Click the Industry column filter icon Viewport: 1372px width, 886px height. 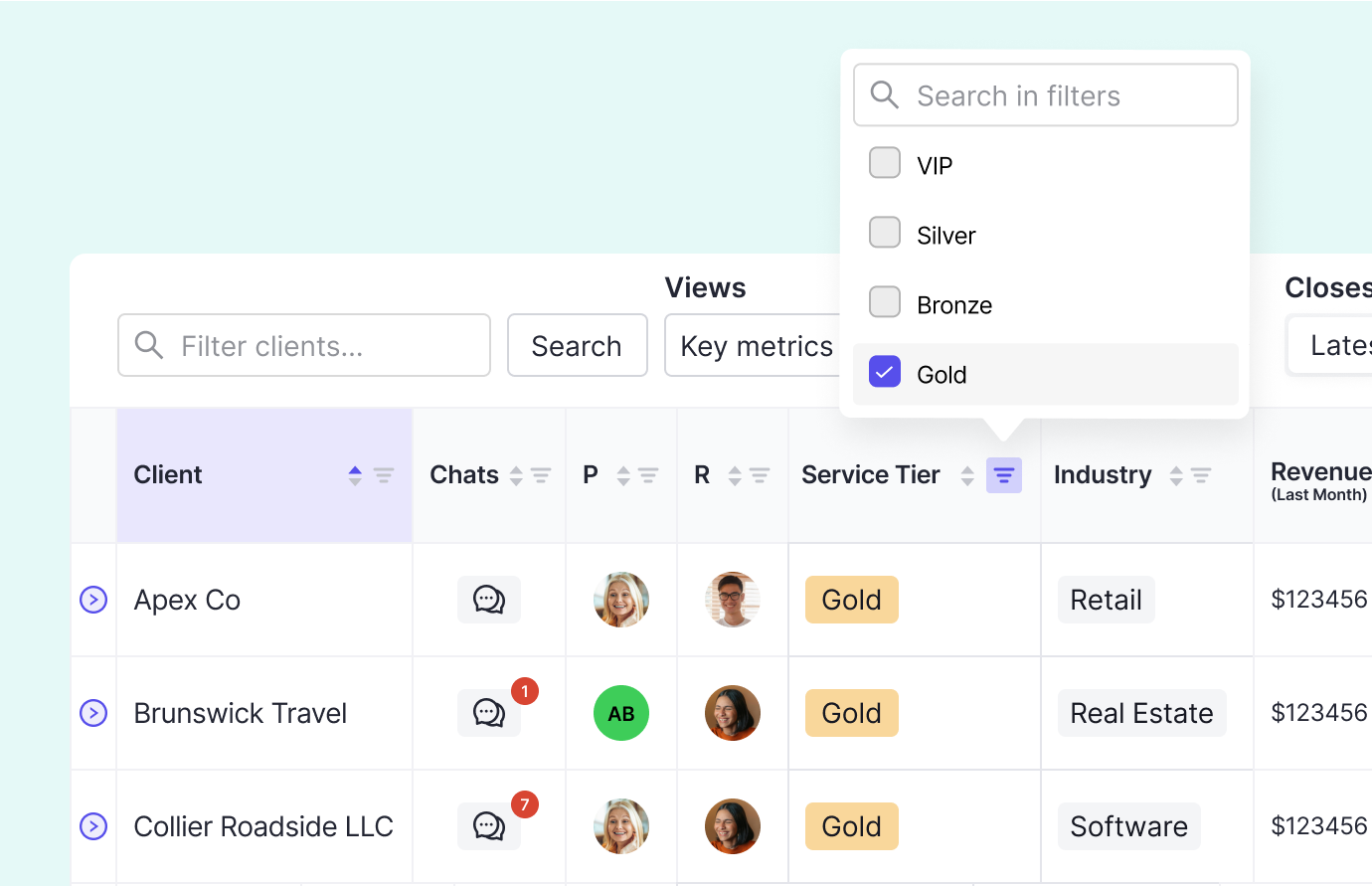pyautogui.click(x=1198, y=475)
